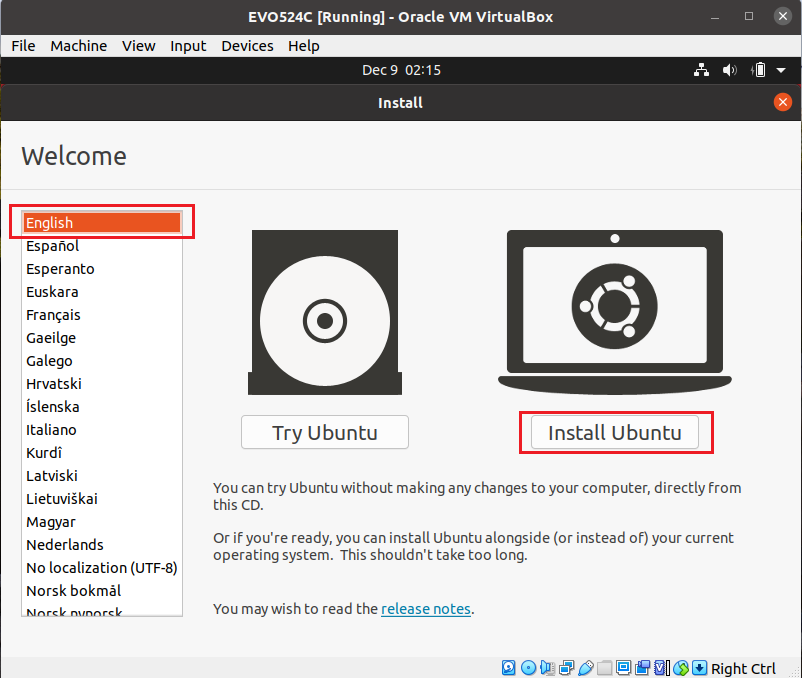Click the optical disc drive status icon

coord(528,667)
